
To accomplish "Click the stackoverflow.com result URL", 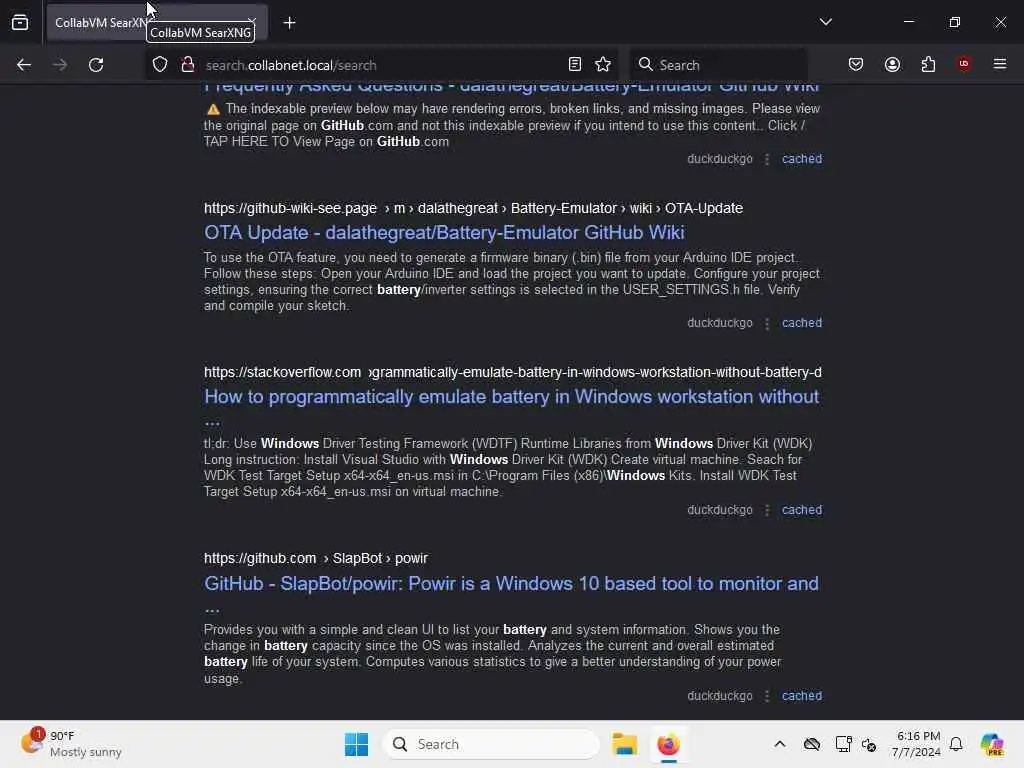I will [513, 372].
